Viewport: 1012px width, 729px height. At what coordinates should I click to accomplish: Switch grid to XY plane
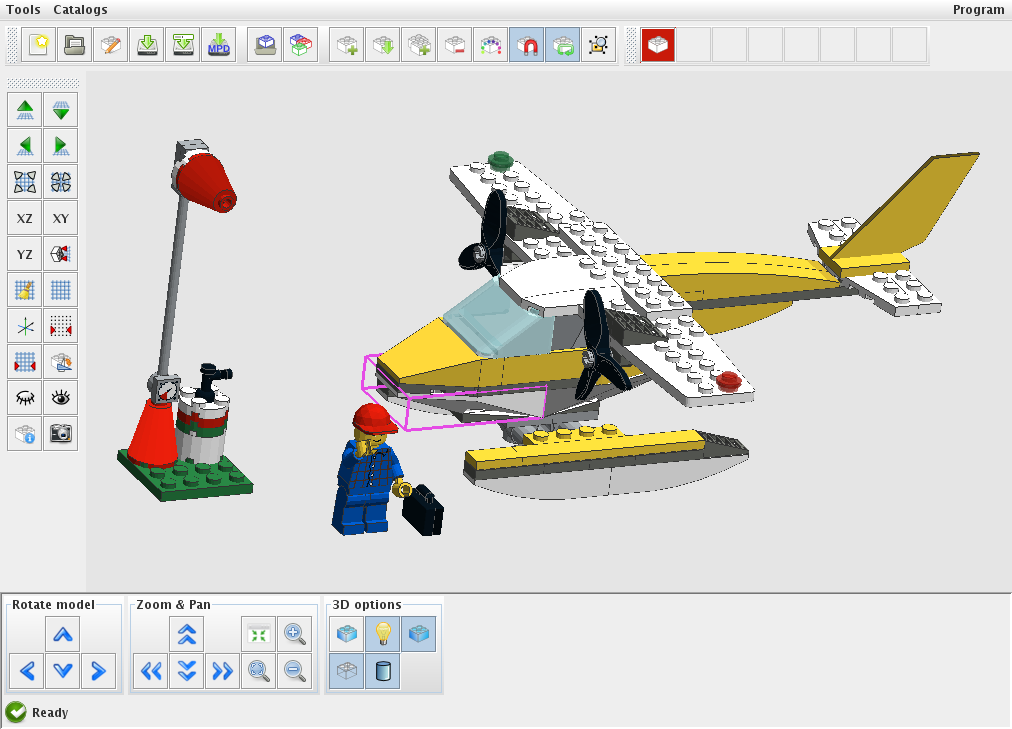pos(61,218)
